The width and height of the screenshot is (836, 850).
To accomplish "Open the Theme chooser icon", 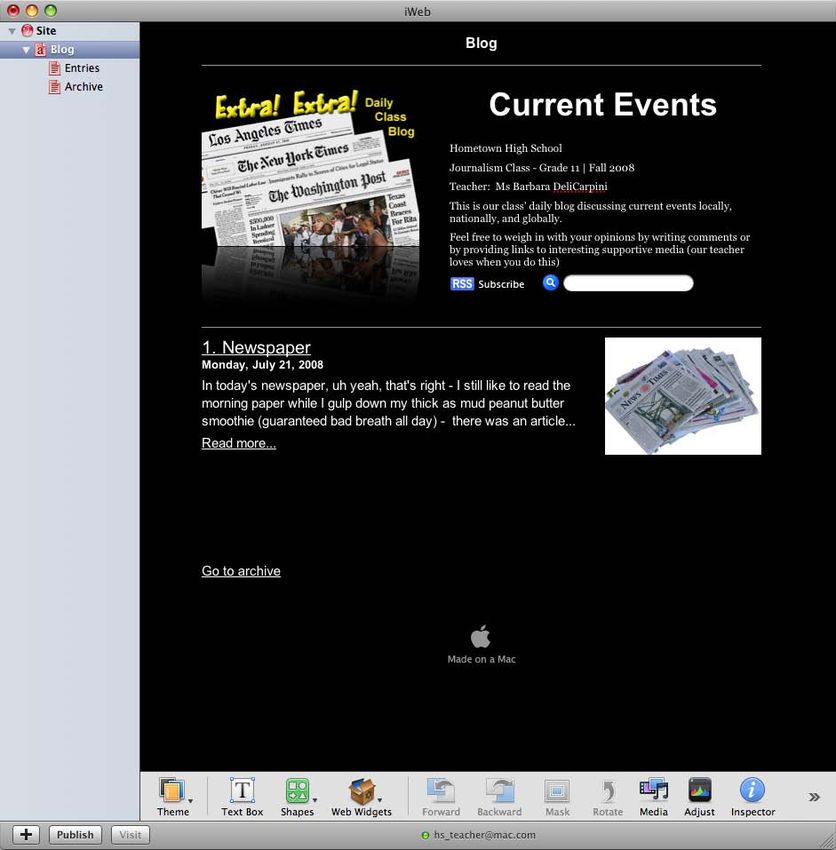I will tap(171, 790).
